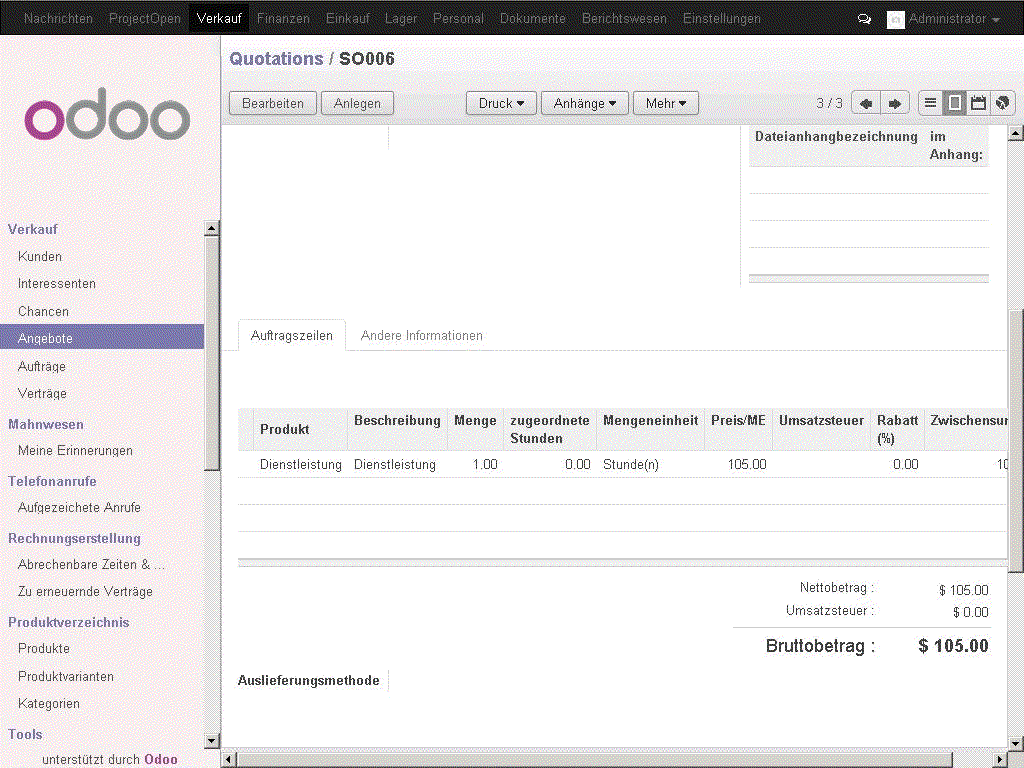Switch to list view icon
The image size is (1024, 768).
pyautogui.click(x=931, y=103)
